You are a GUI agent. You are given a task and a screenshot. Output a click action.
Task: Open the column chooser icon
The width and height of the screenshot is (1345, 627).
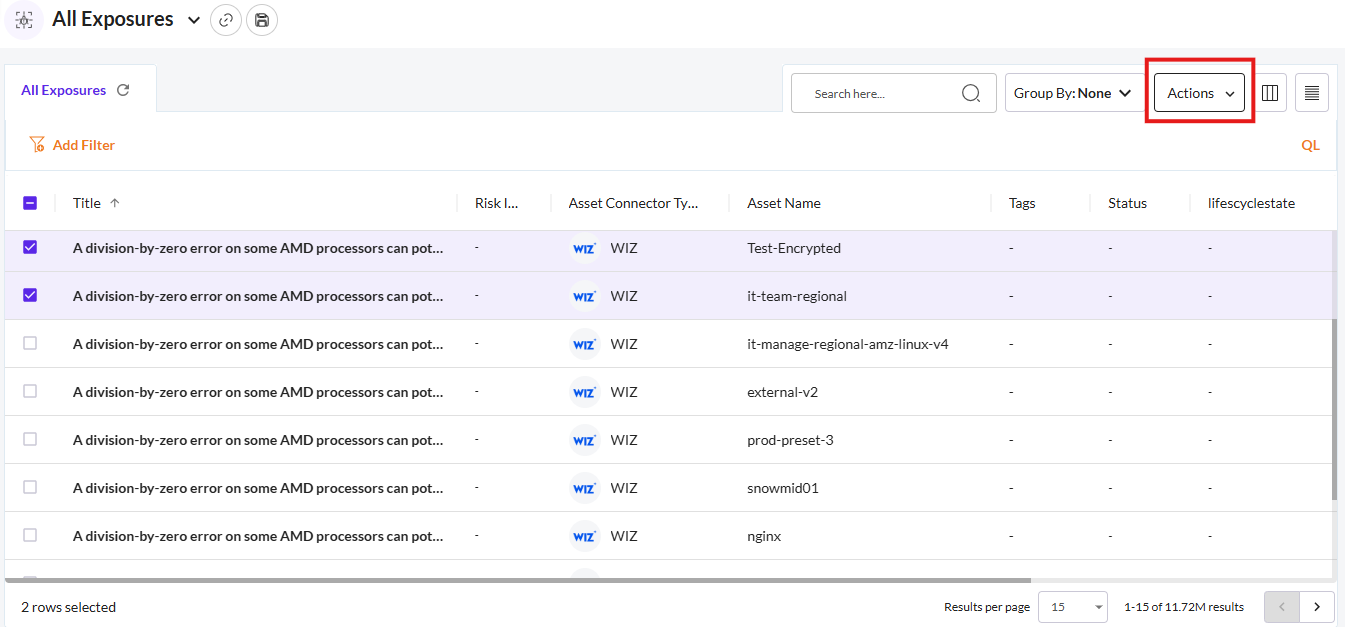coord(1270,93)
